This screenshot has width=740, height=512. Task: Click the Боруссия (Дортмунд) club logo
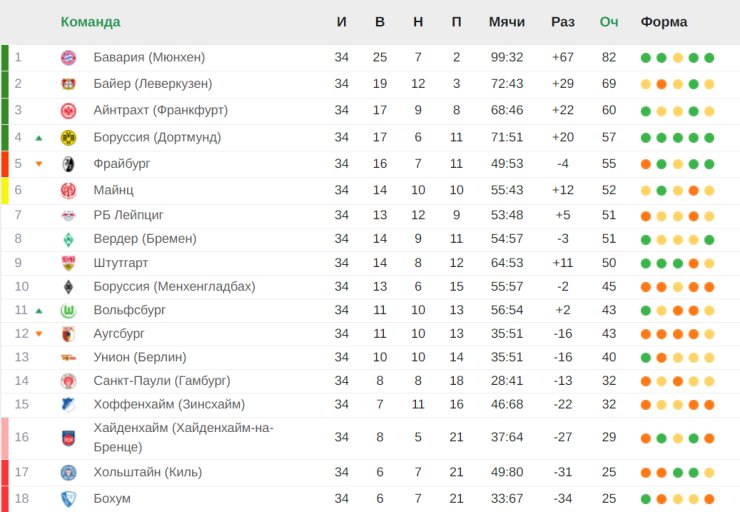[68, 137]
